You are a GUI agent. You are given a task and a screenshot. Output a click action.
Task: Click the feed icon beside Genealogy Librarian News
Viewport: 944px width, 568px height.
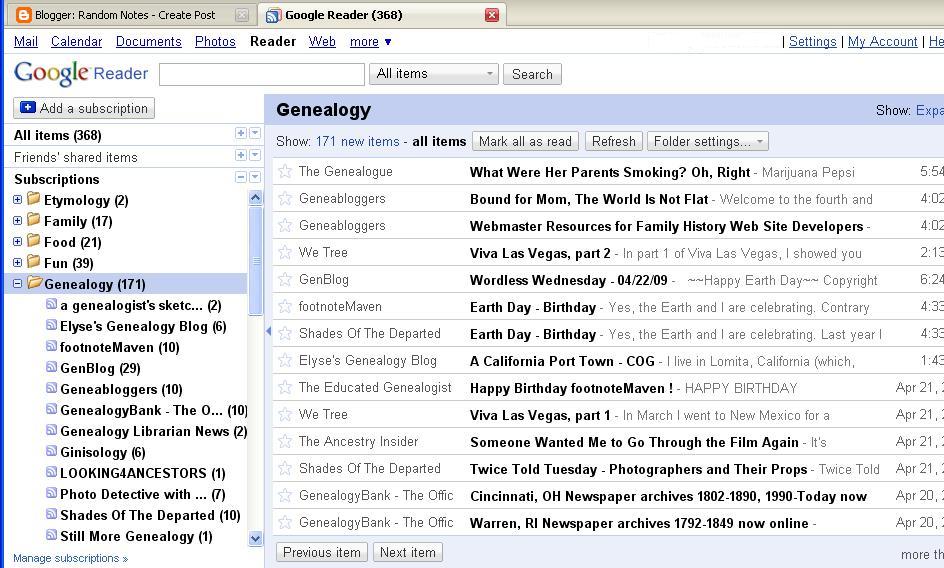(52, 431)
